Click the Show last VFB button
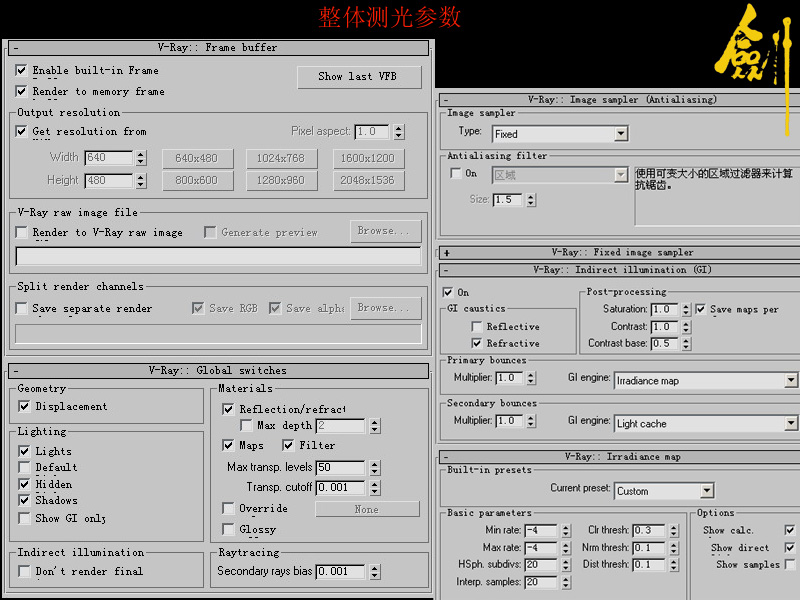 [x=358, y=77]
